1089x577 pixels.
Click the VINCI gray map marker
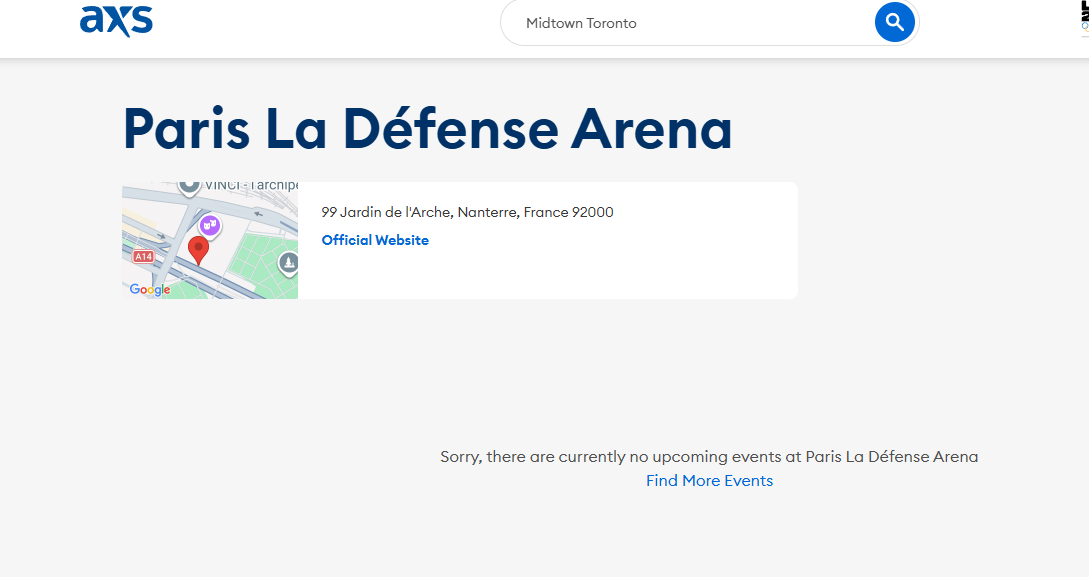187,186
